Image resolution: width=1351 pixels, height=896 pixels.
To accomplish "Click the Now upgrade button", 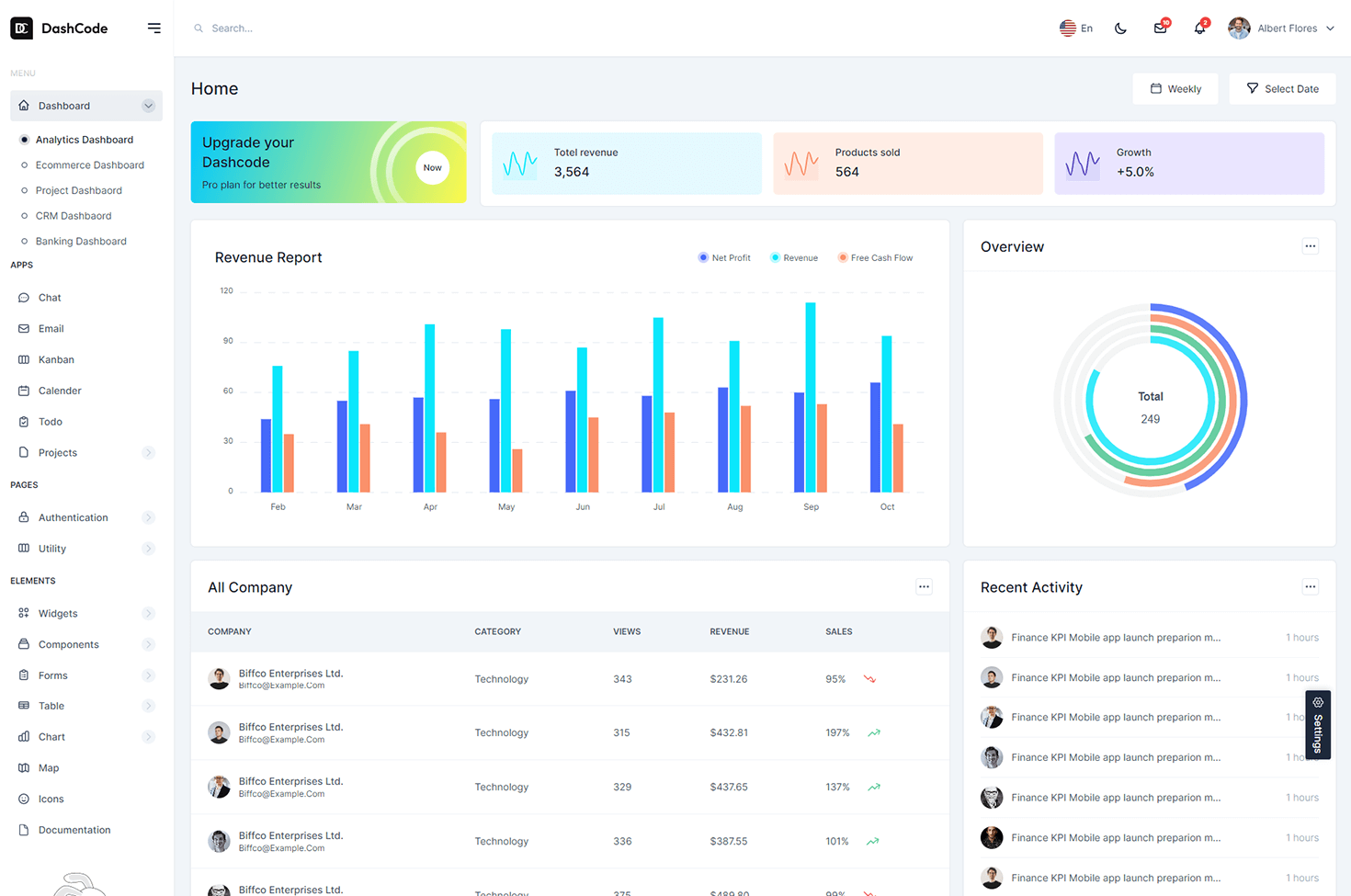I will tap(432, 167).
